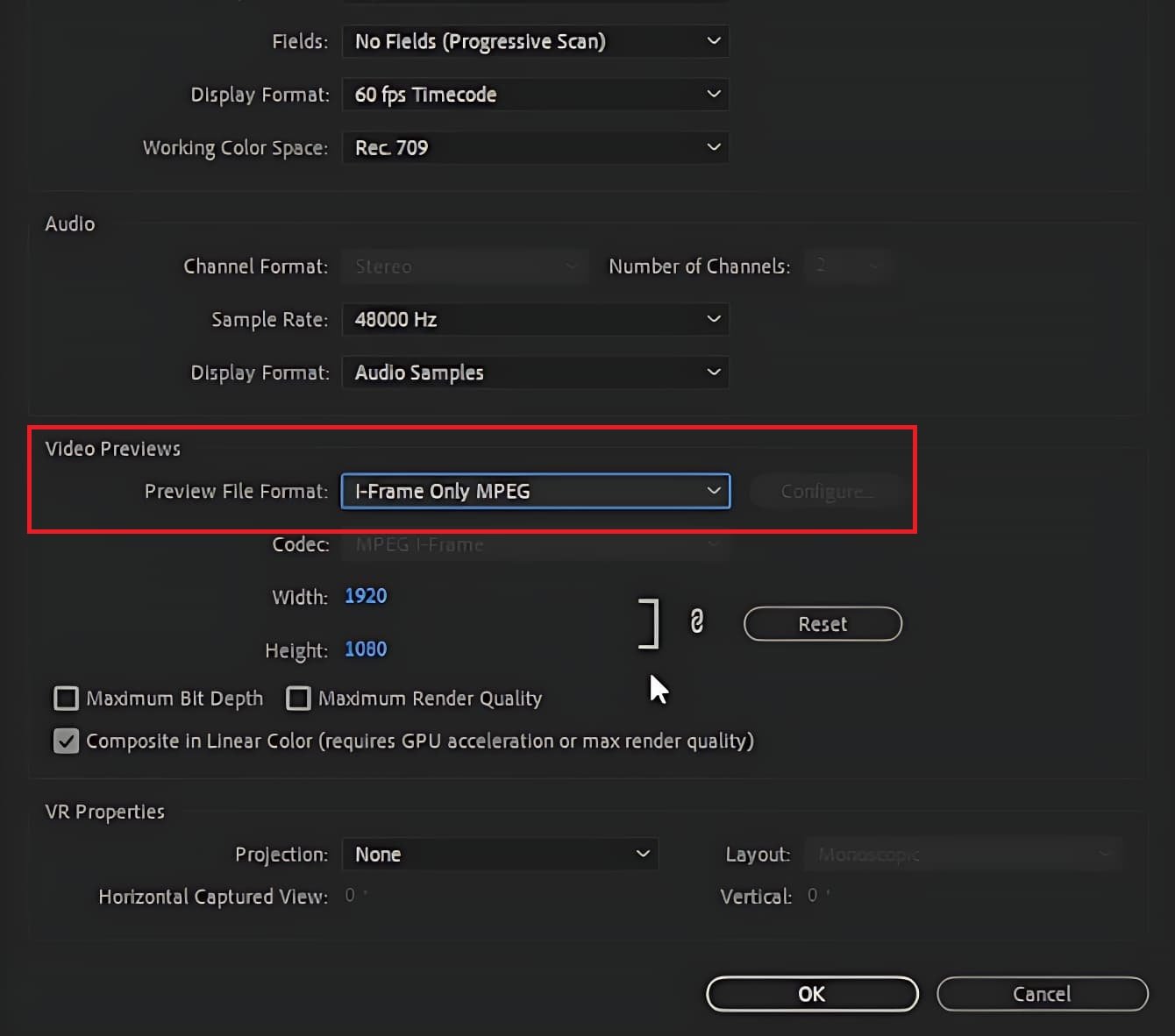Uncheck Composite in Linear Color
Image resolution: width=1175 pixels, height=1036 pixels.
click(67, 742)
